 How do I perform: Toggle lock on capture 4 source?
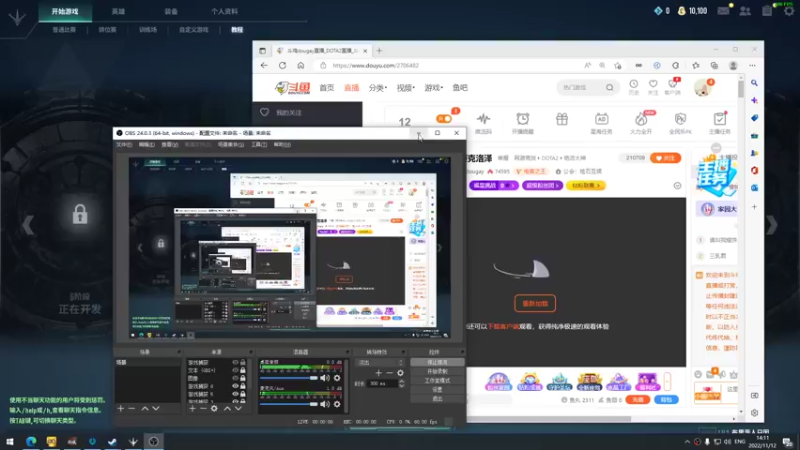(x=243, y=386)
